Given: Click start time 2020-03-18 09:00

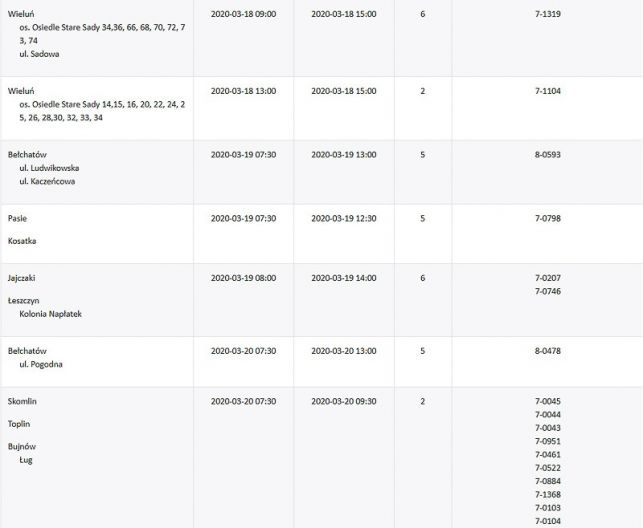Looking at the screenshot, I should pyautogui.click(x=243, y=14).
